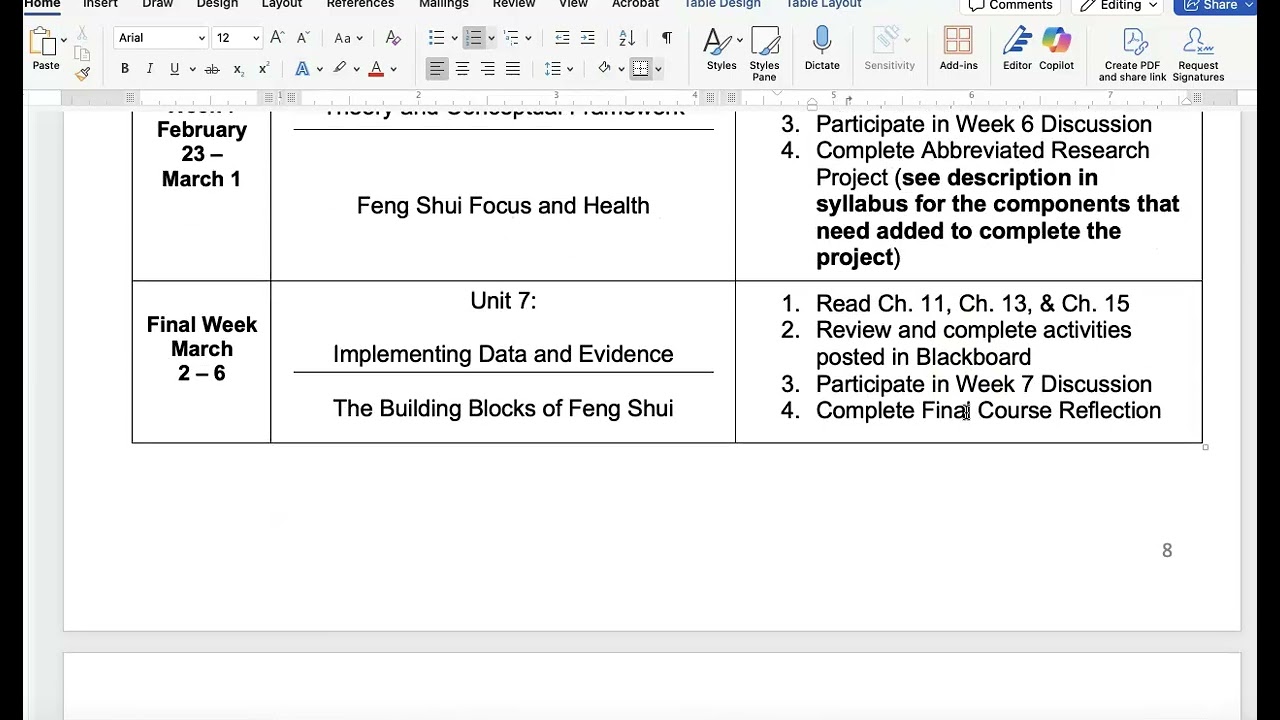Decrease paragraph indent
Image resolution: width=1280 pixels, height=720 pixels.
click(562, 38)
